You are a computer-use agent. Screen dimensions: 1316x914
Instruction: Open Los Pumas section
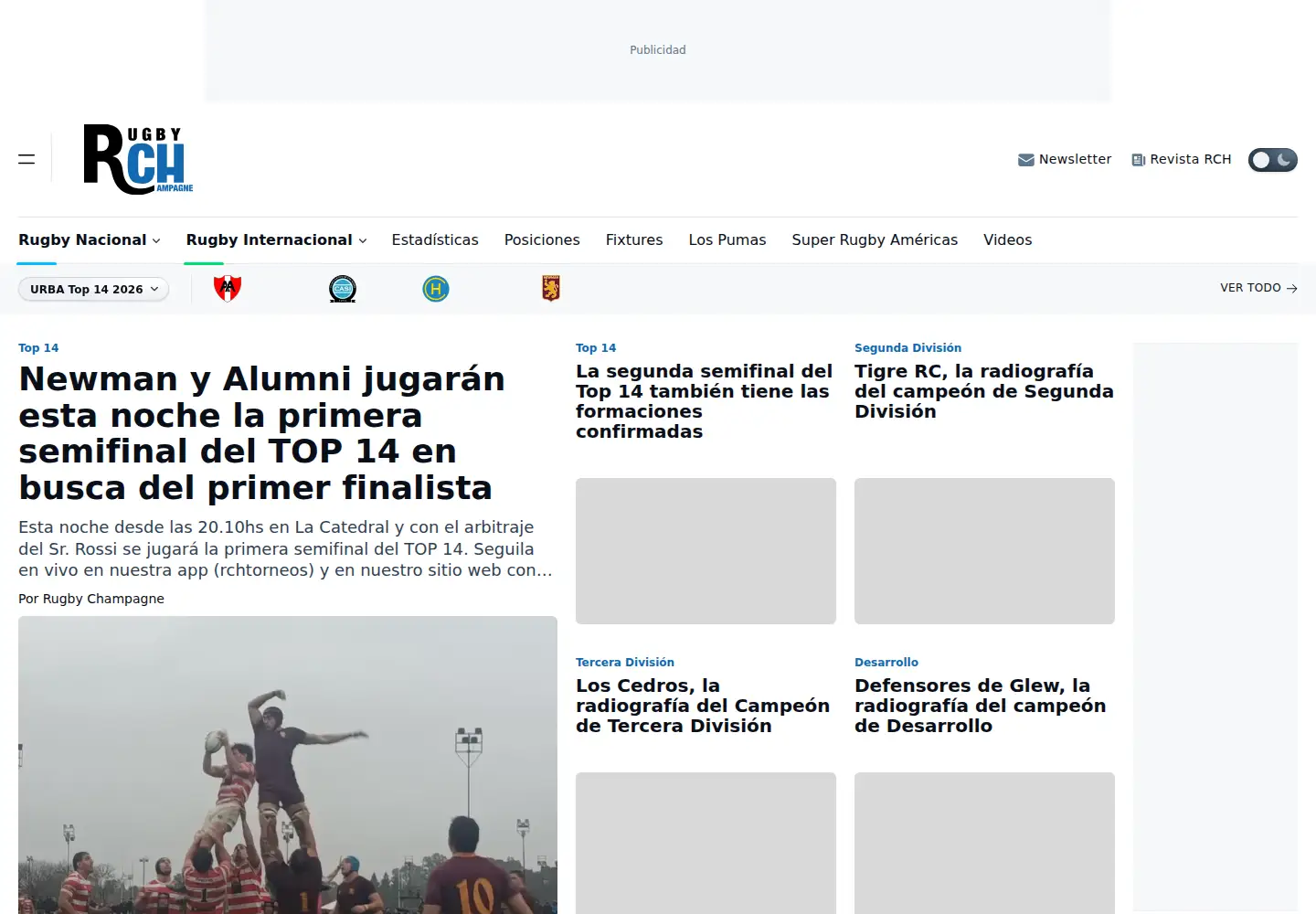point(727,239)
